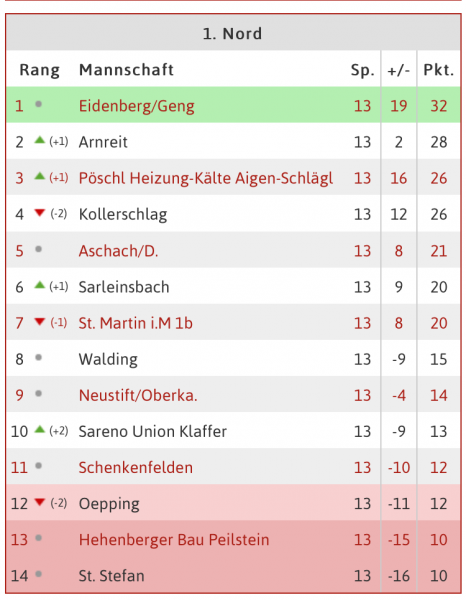Click green up arrow beside Sareno Union Klaffer
This screenshot has width=466, height=600.
point(40,429)
